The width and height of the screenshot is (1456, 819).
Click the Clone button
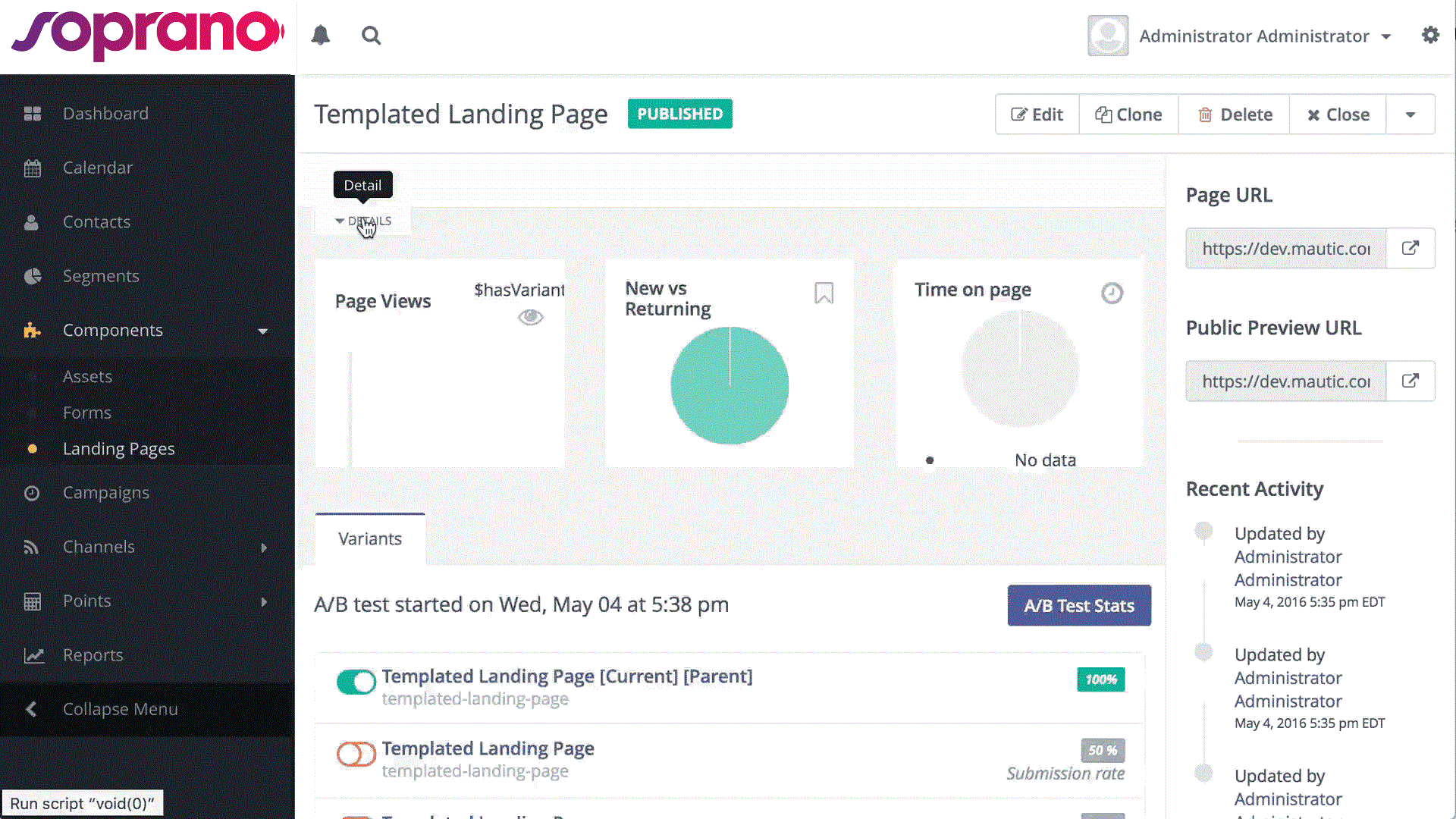pyautogui.click(x=1128, y=115)
